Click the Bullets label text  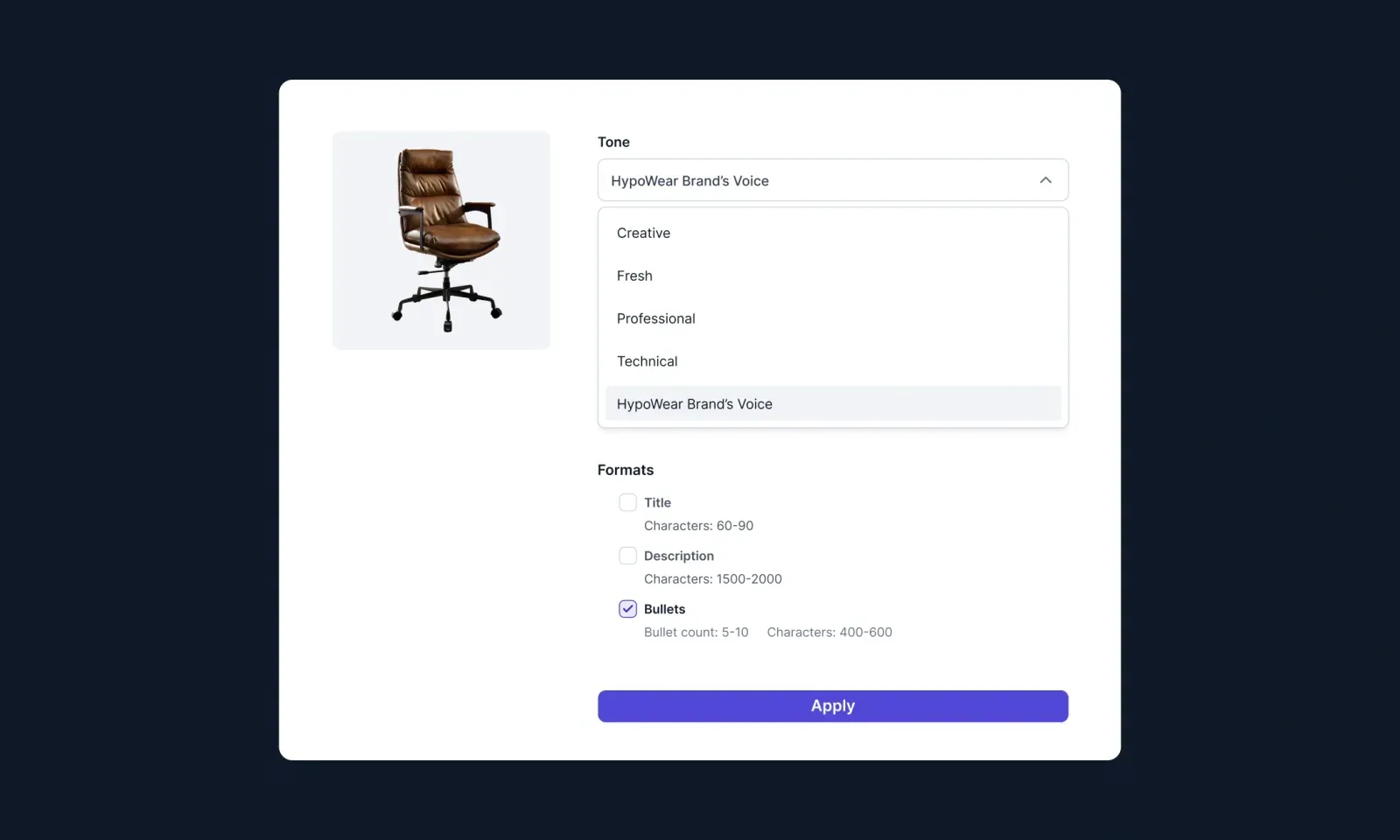664,609
